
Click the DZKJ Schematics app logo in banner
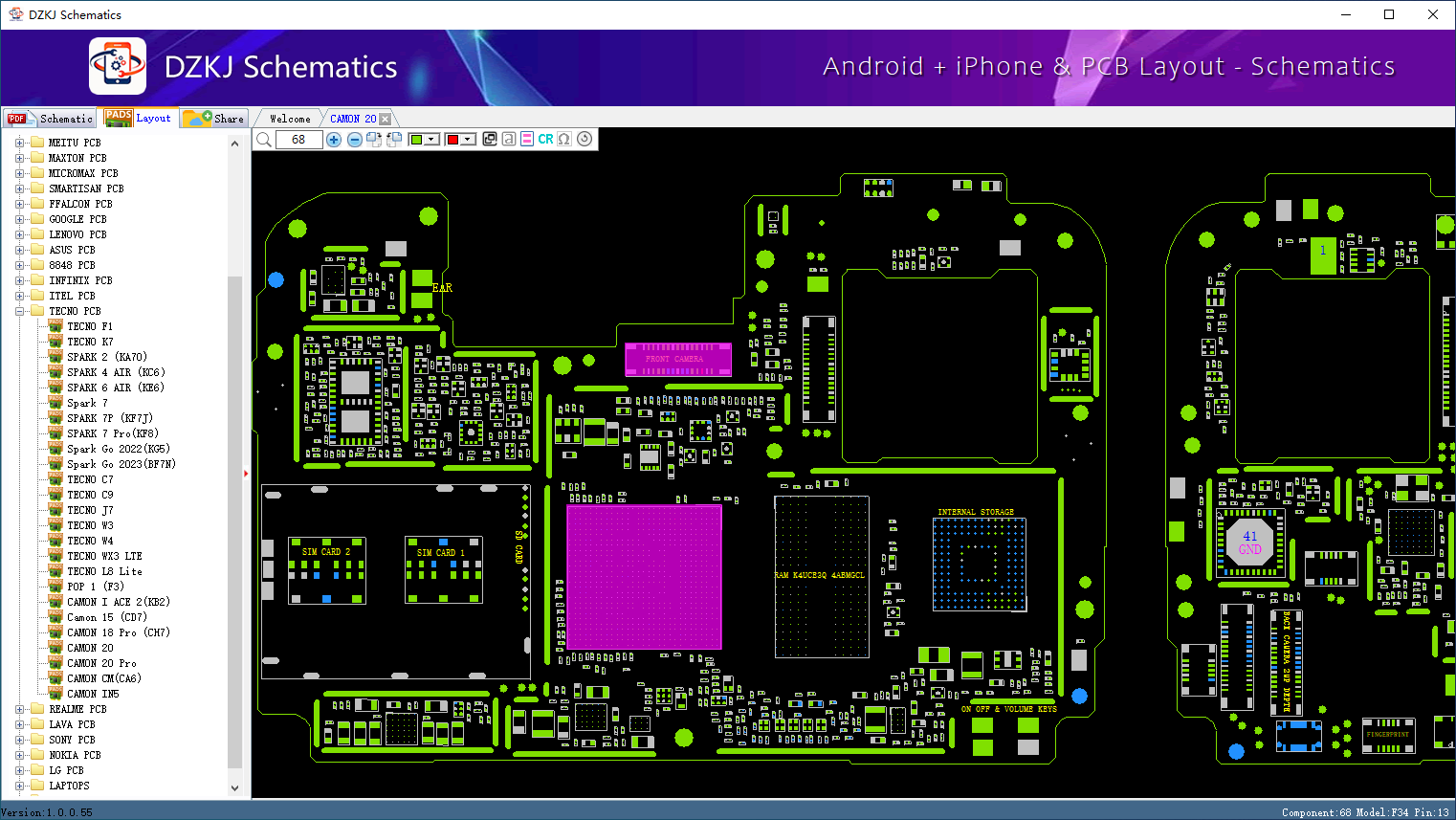(x=118, y=66)
